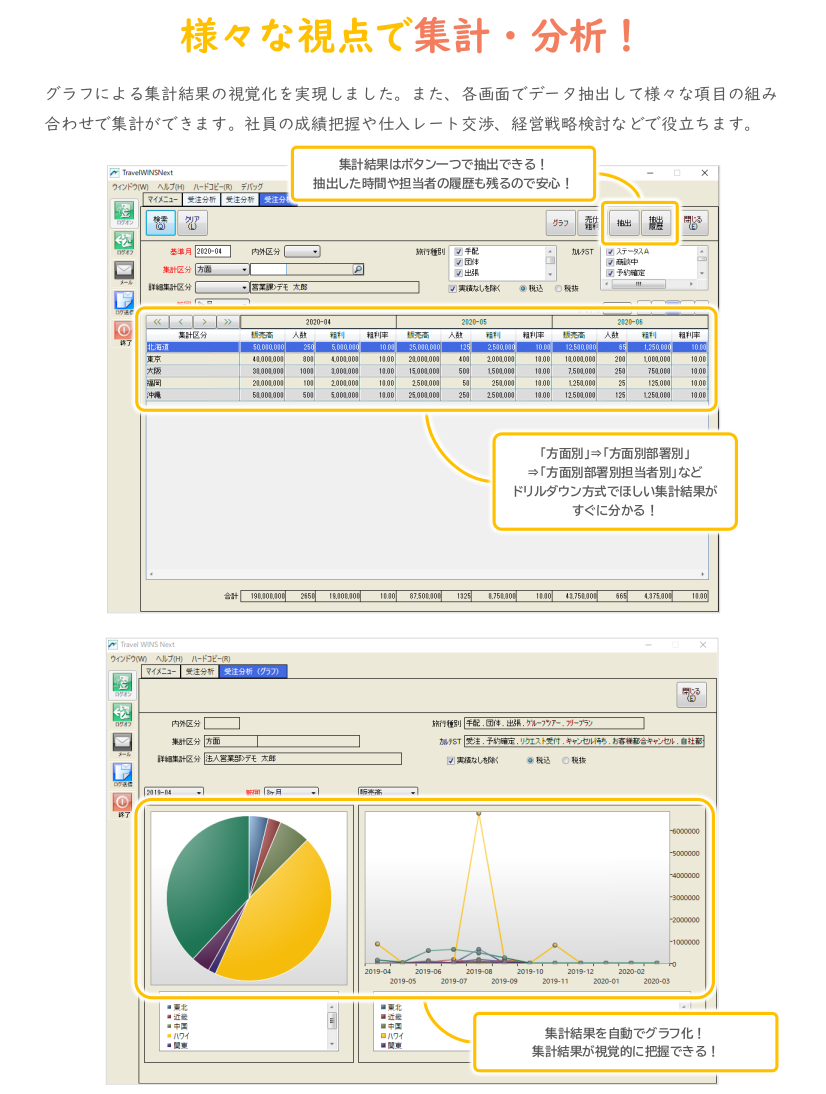Open the メール icon in the upper window sidebar
The width and height of the screenshot is (826, 1094).
123,271
